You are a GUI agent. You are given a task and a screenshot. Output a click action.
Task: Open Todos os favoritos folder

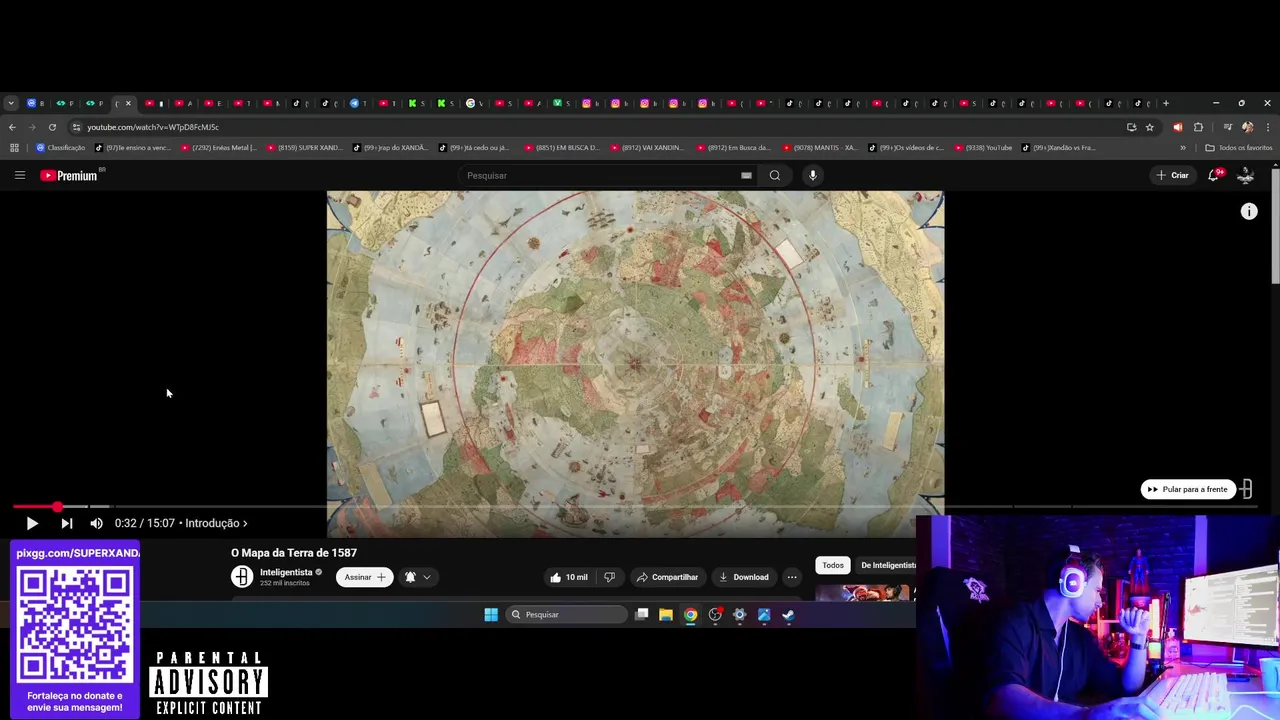1239,148
